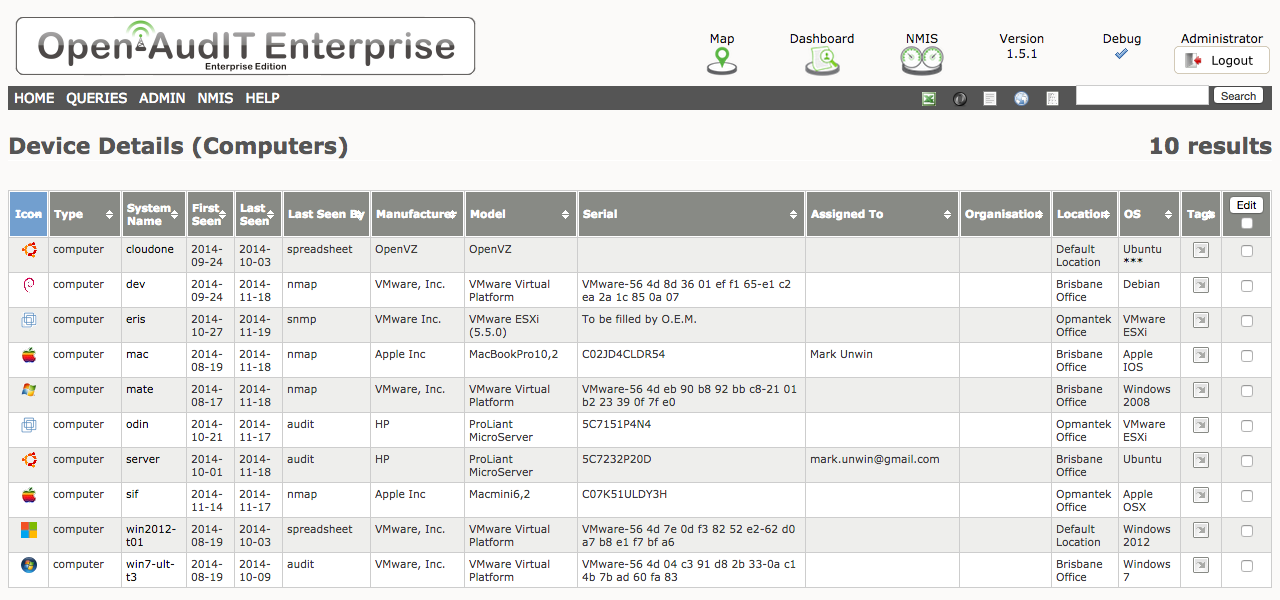The height and width of the screenshot is (600, 1280).
Task: Focus the search input field
Action: (x=1142, y=96)
